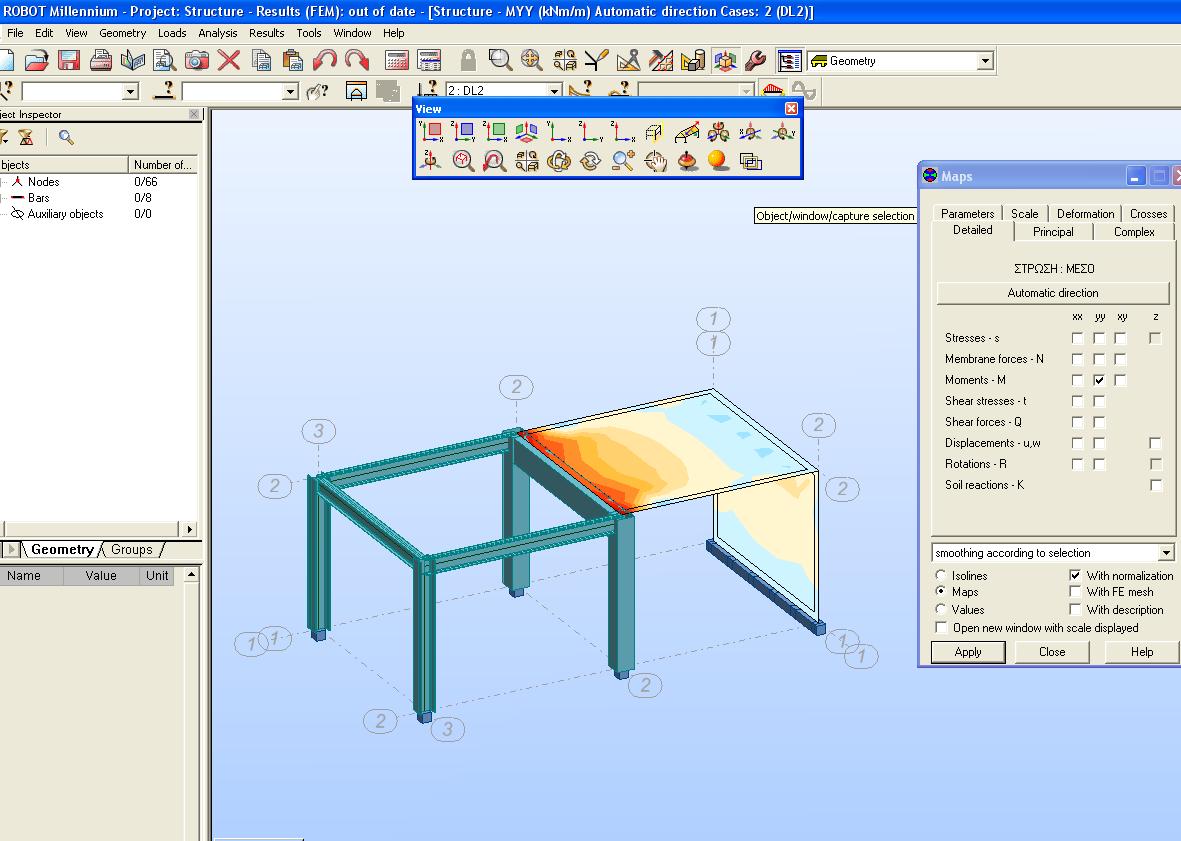Select ZY plane projection (blue square) in View toolbar
The width and height of the screenshot is (1181, 841).
463,133
